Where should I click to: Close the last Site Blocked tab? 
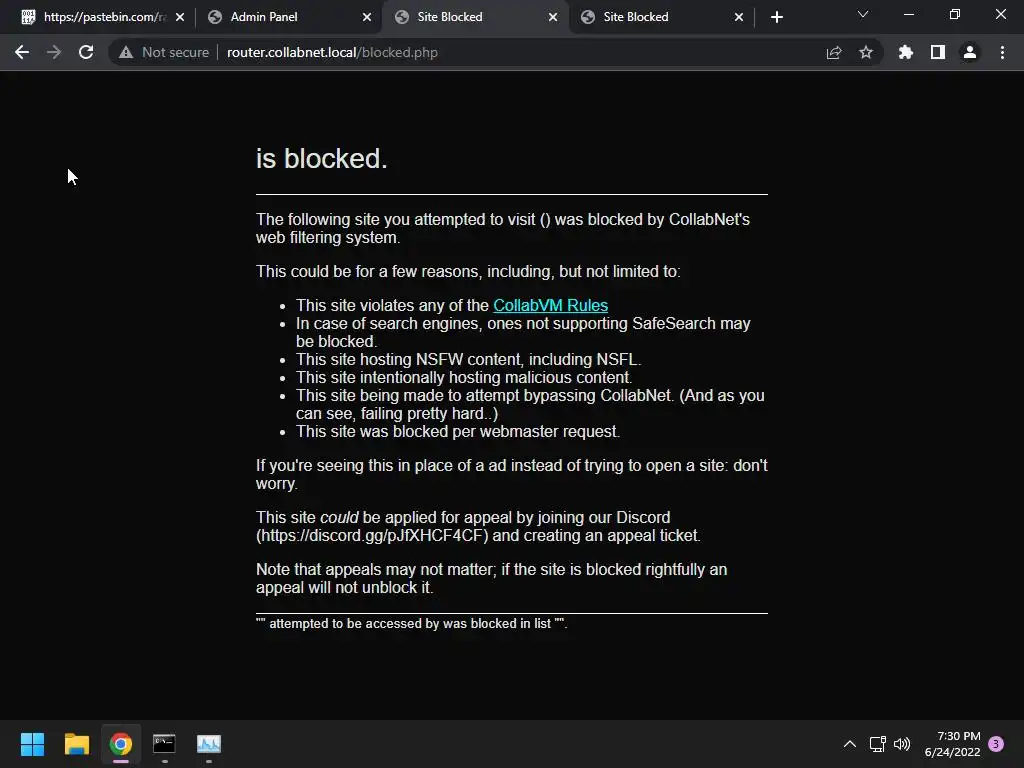click(739, 17)
